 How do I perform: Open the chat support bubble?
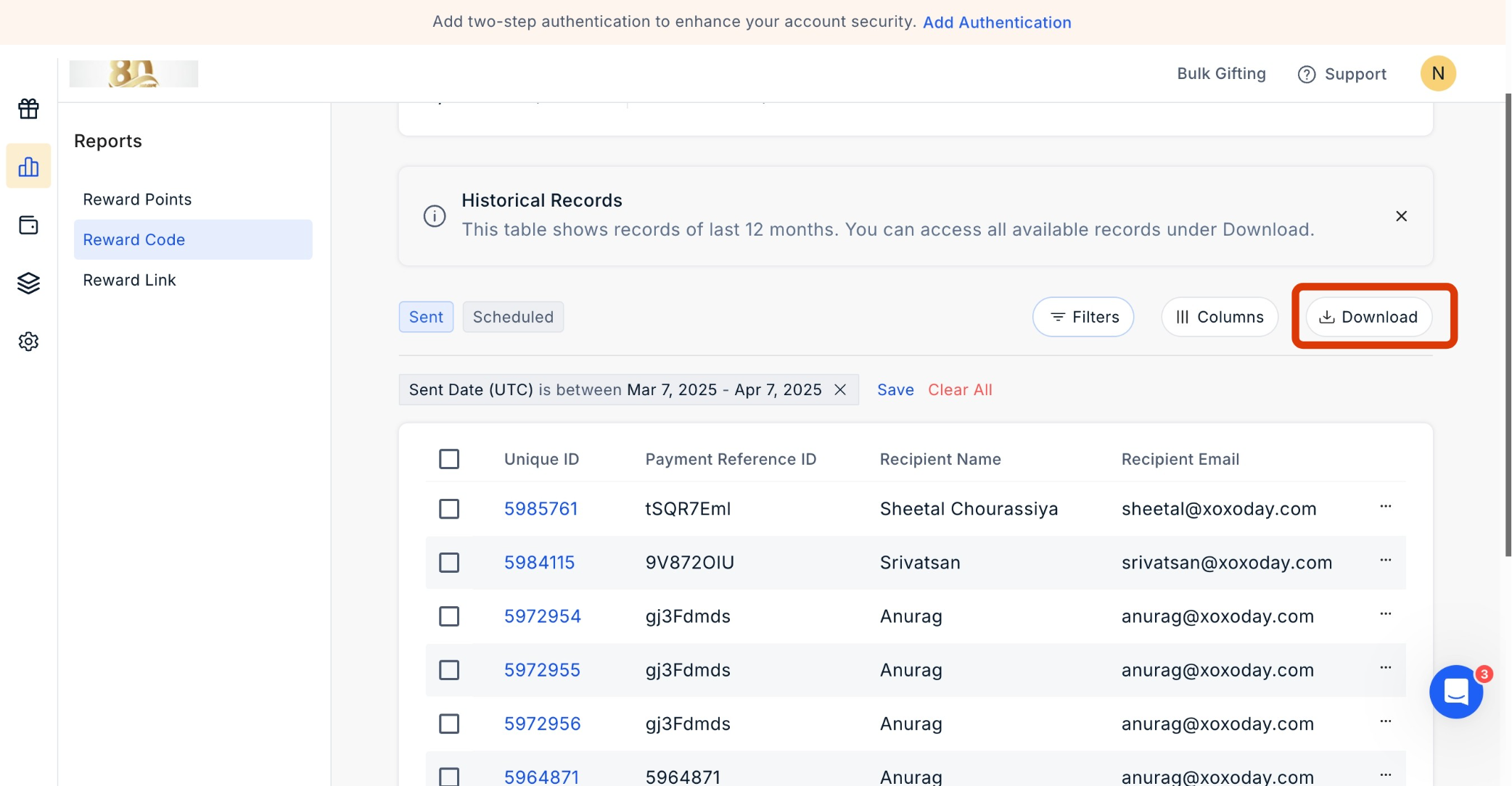(1455, 692)
